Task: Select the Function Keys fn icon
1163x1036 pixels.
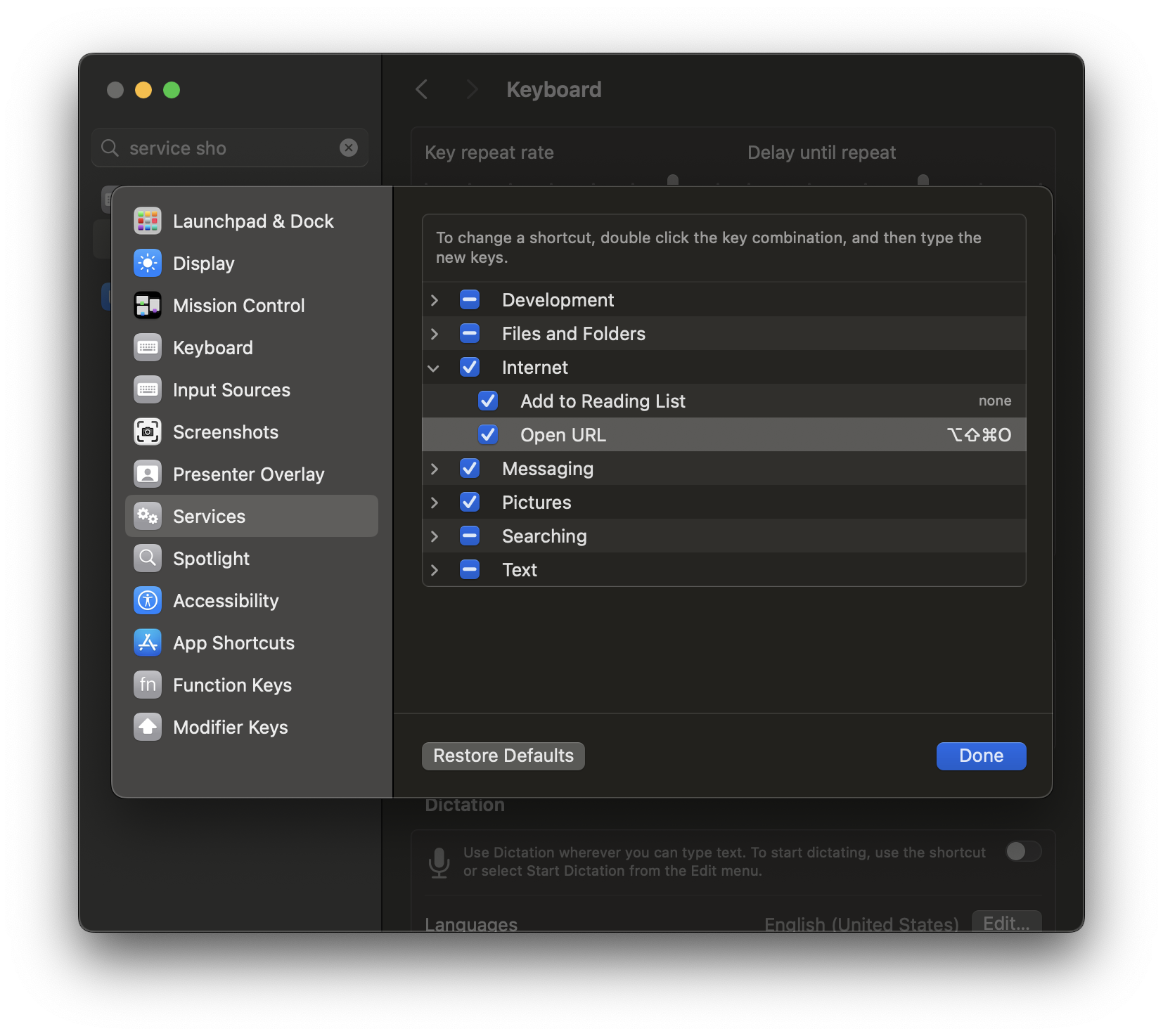Action: [x=148, y=685]
